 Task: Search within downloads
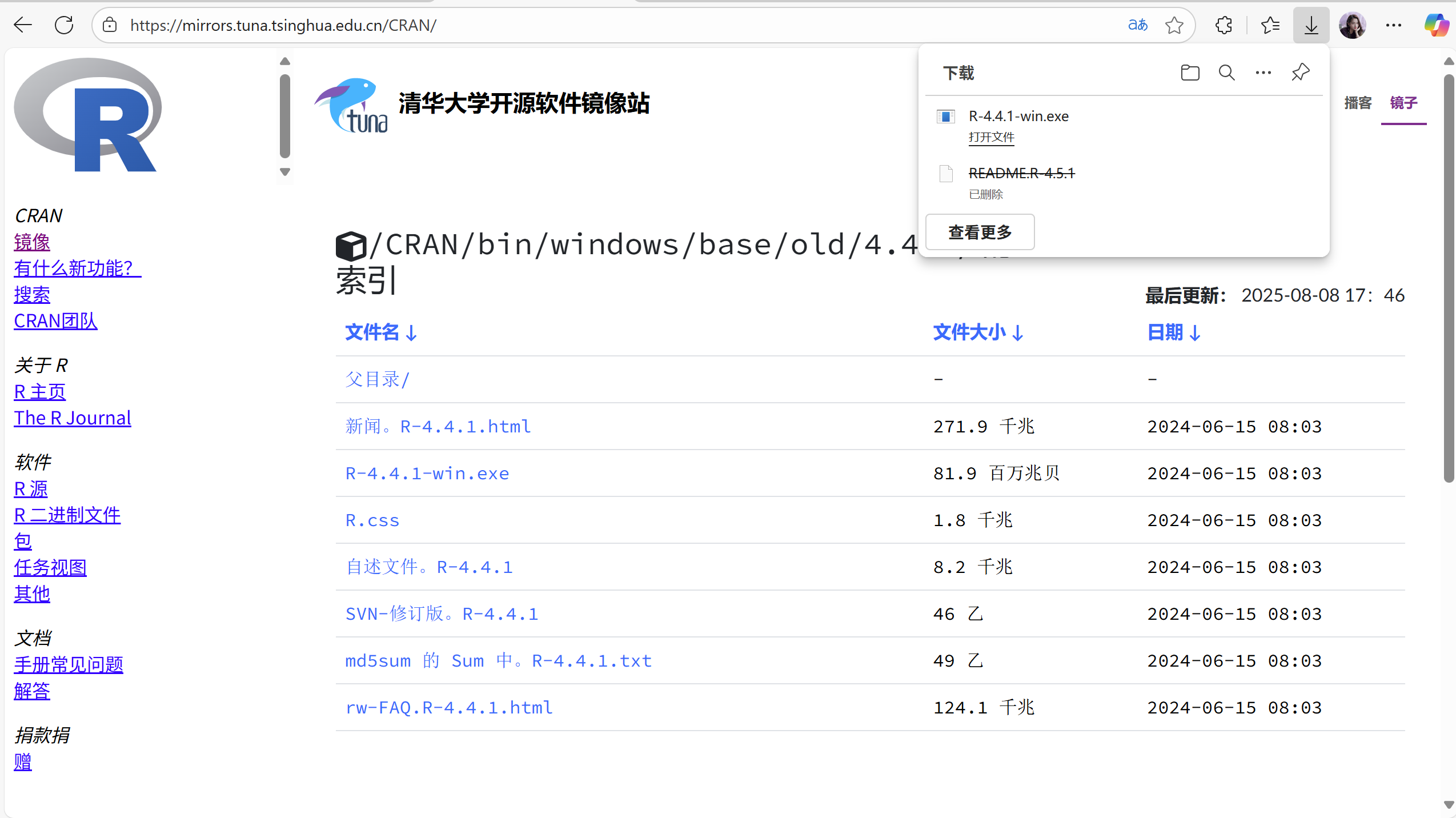click(1226, 73)
